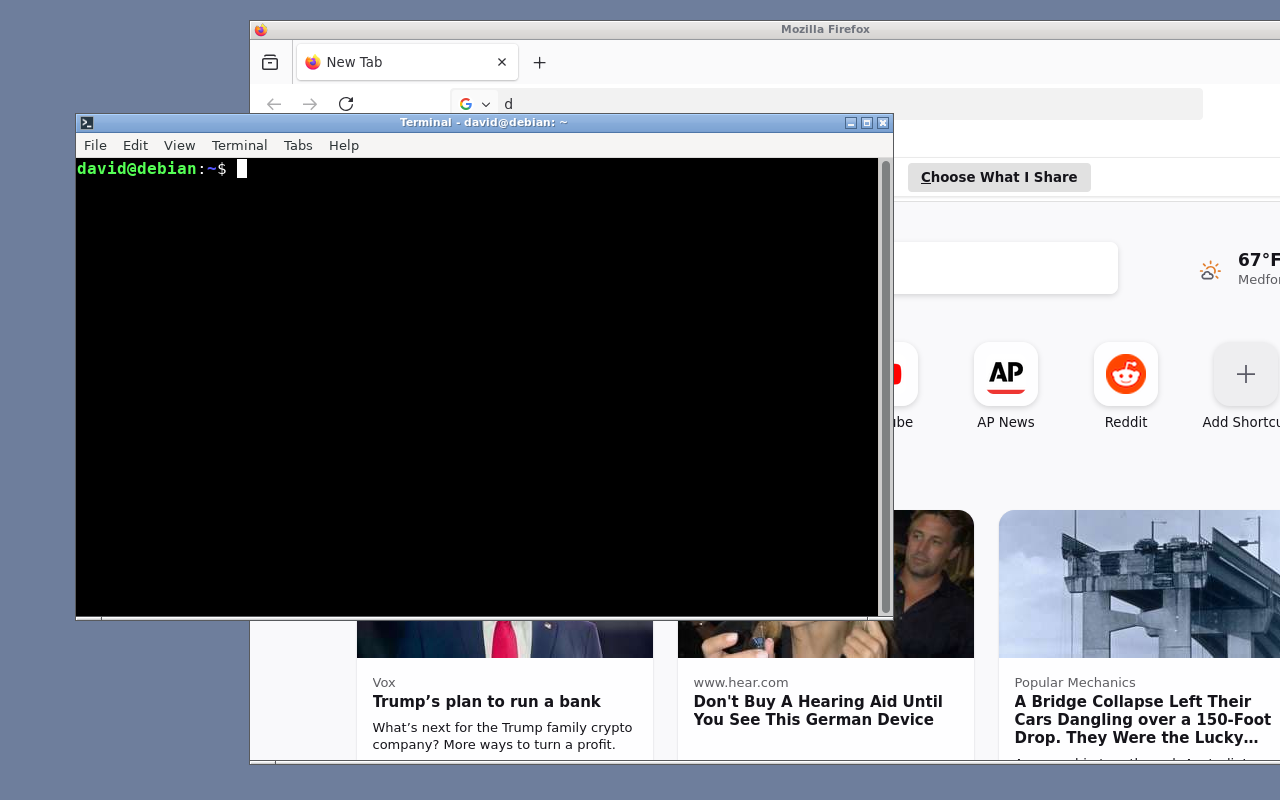Click the Add Shortcut plus tile
This screenshot has height=800, width=1280.
1246,374
